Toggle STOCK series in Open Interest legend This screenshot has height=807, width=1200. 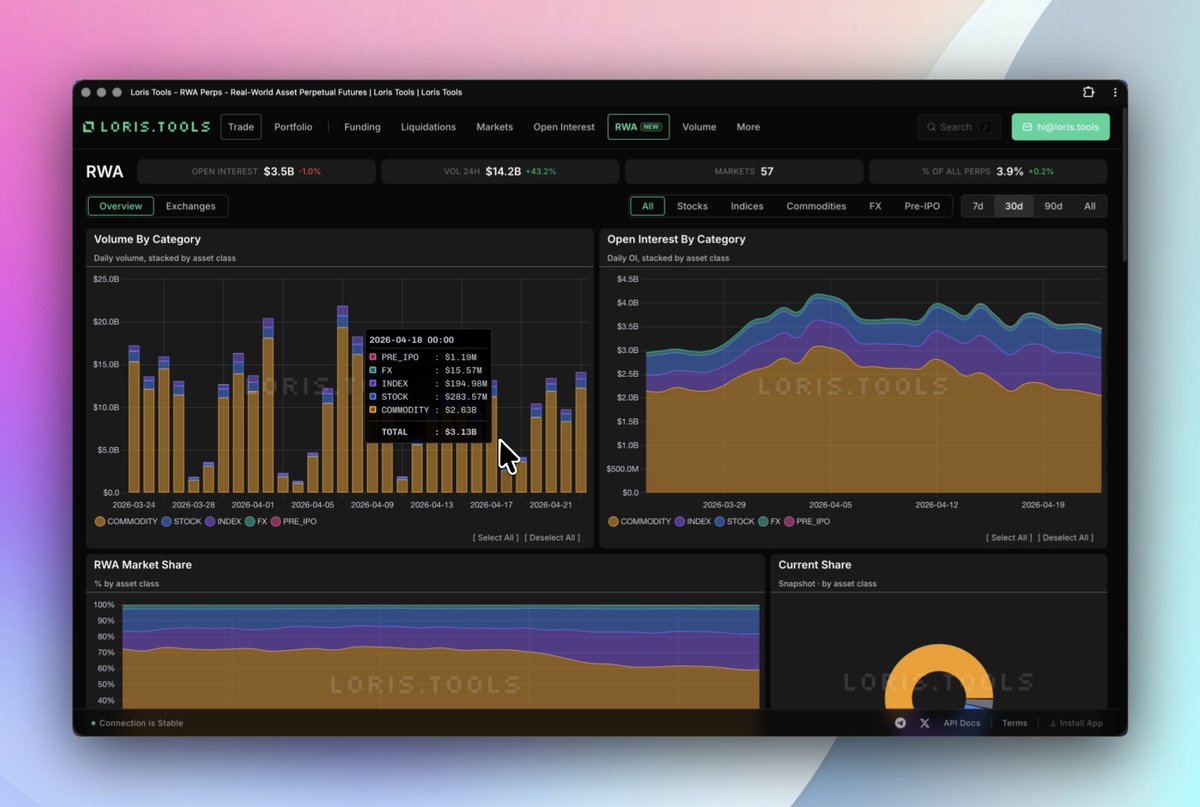coord(735,522)
